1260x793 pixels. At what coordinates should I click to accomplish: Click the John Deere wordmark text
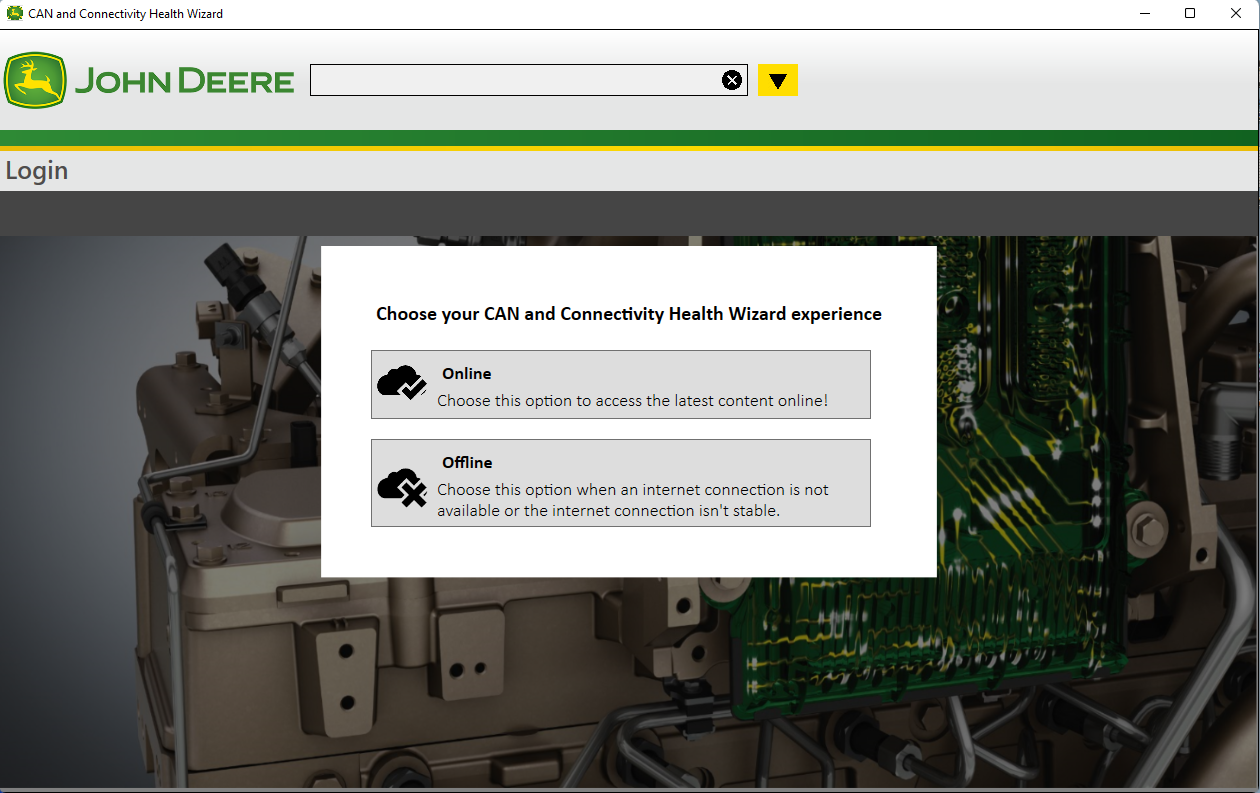tap(184, 81)
